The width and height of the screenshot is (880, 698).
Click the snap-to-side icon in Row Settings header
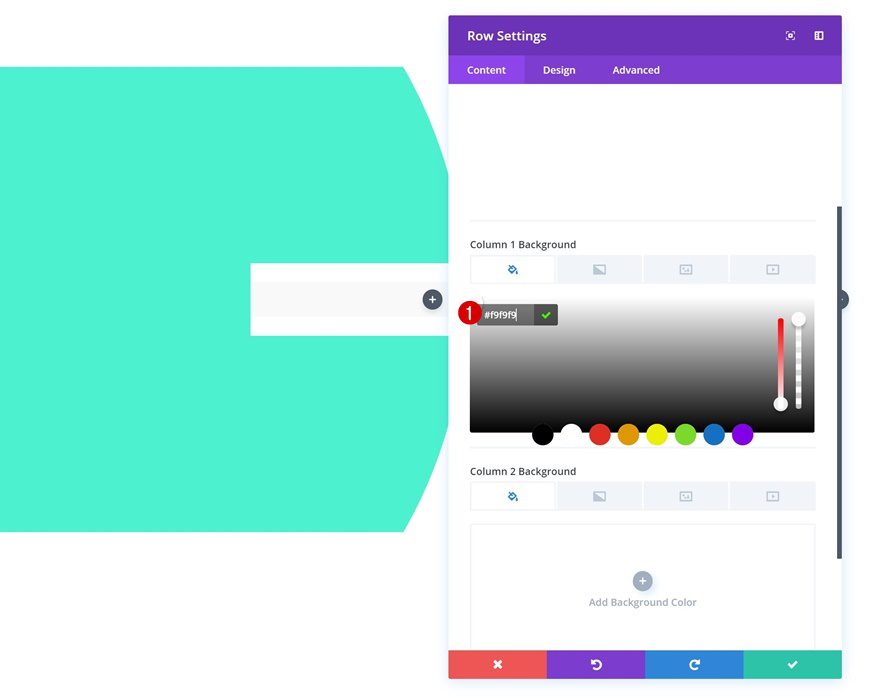click(x=818, y=35)
